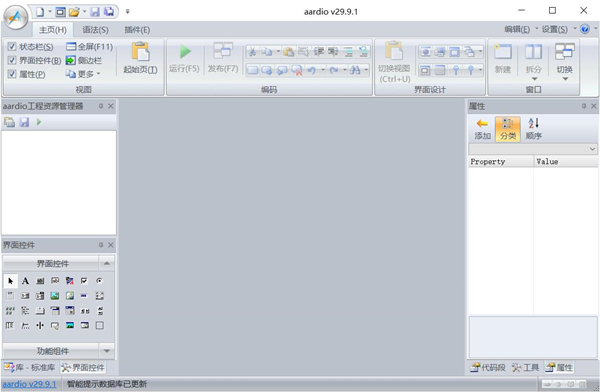The image size is (600, 392).
Task: Select the text label 'A' control tool
Action: pyautogui.click(x=25, y=281)
